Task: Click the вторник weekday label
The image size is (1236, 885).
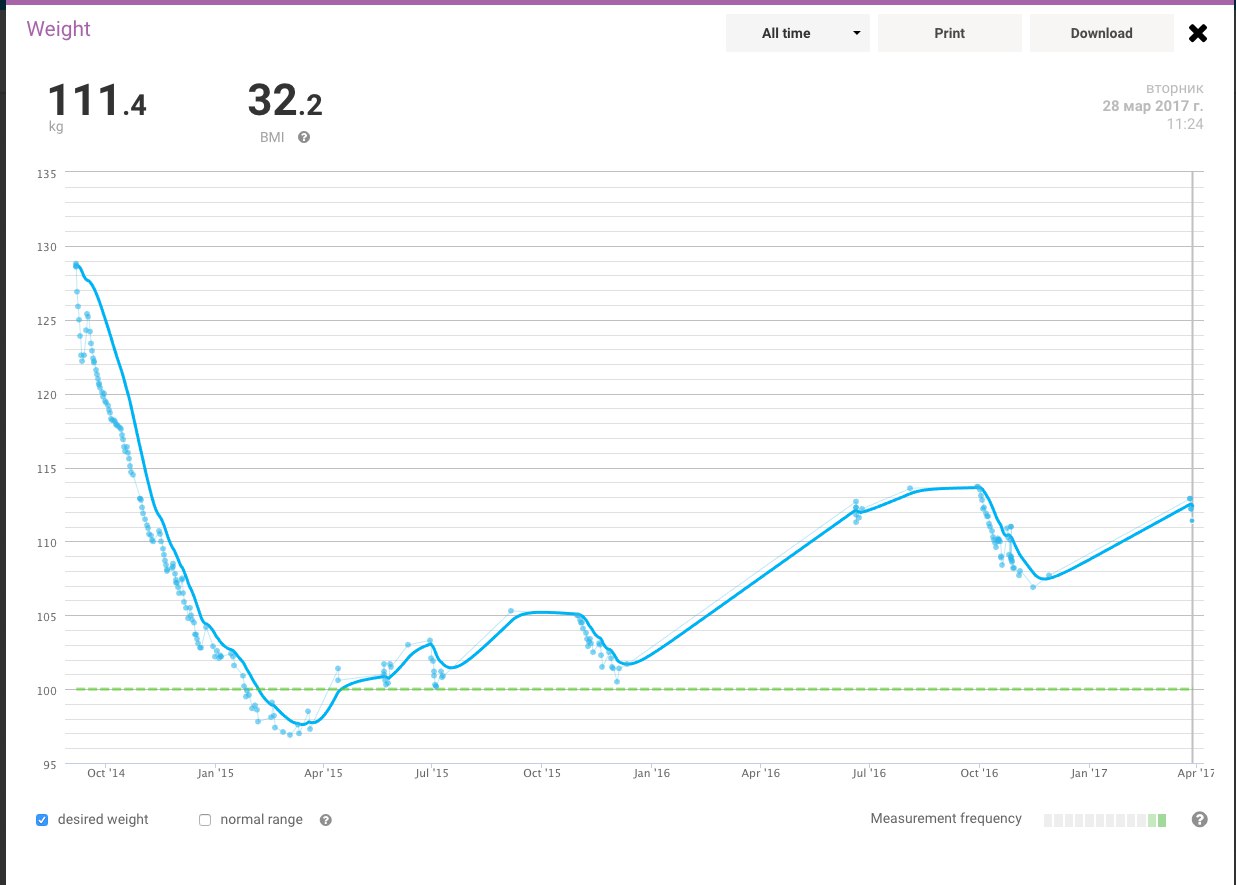Action: pyautogui.click(x=1175, y=88)
